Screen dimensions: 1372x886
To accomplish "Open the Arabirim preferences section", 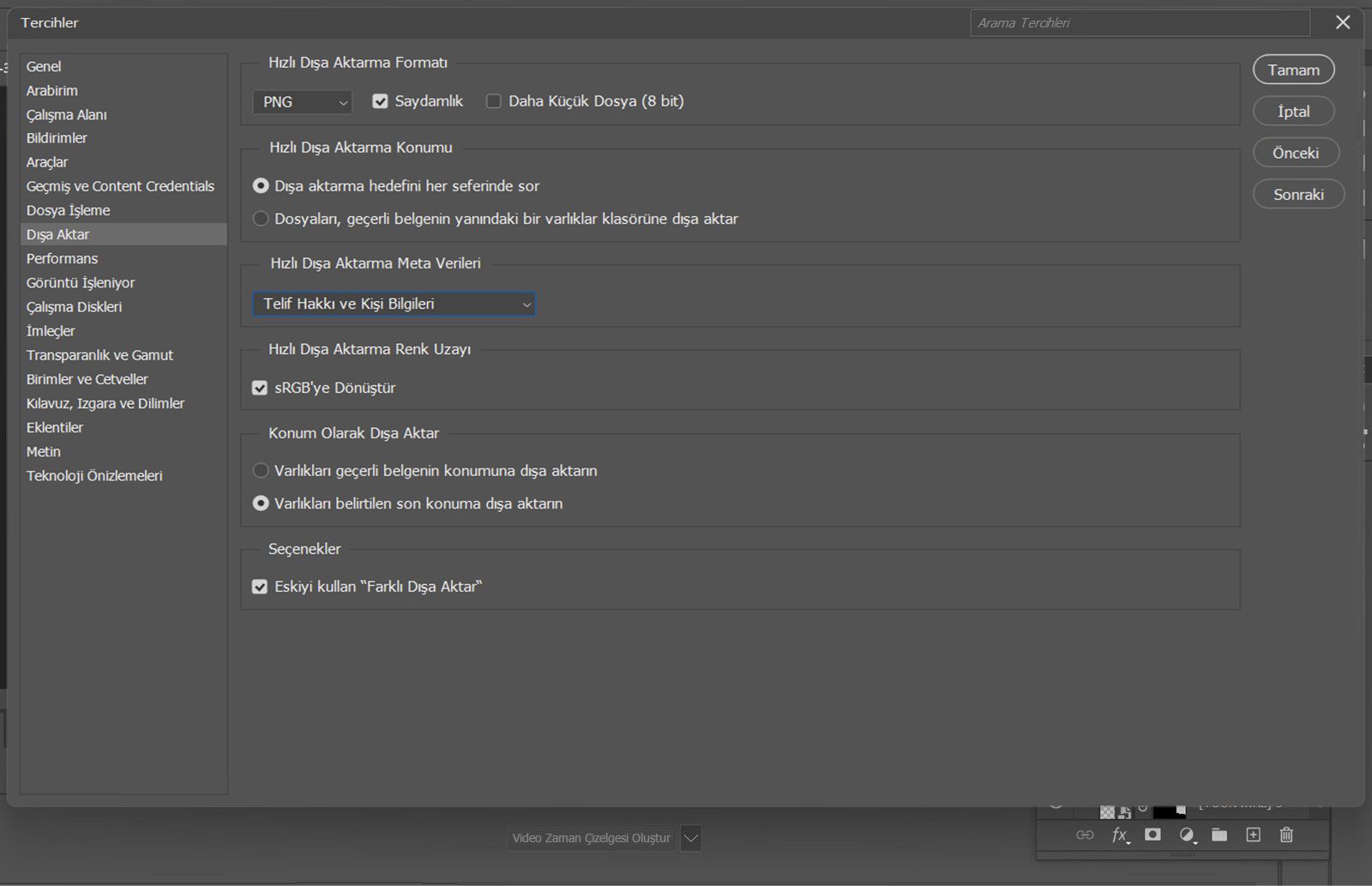I will coord(51,90).
